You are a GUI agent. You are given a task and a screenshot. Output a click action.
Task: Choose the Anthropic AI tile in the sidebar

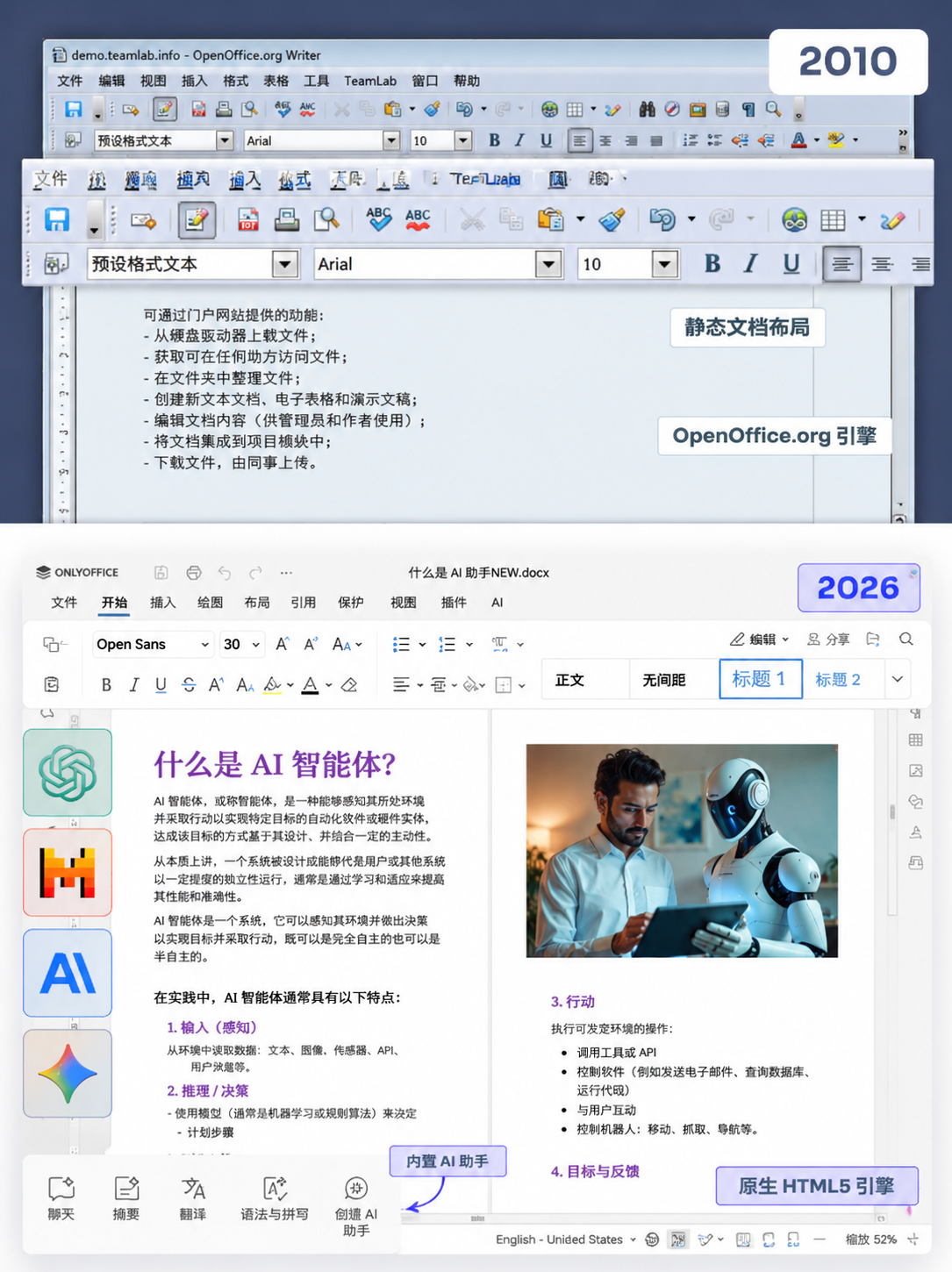pyautogui.click(x=68, y=973)
